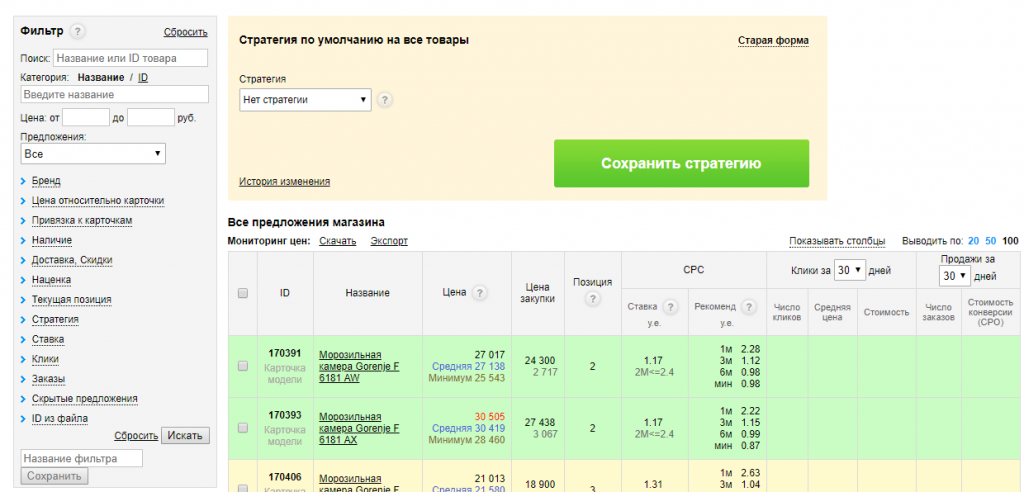The image size is (1024, 492).
Task: Focus the price до field
Action: pyautogui.click(x=151, y=118)
